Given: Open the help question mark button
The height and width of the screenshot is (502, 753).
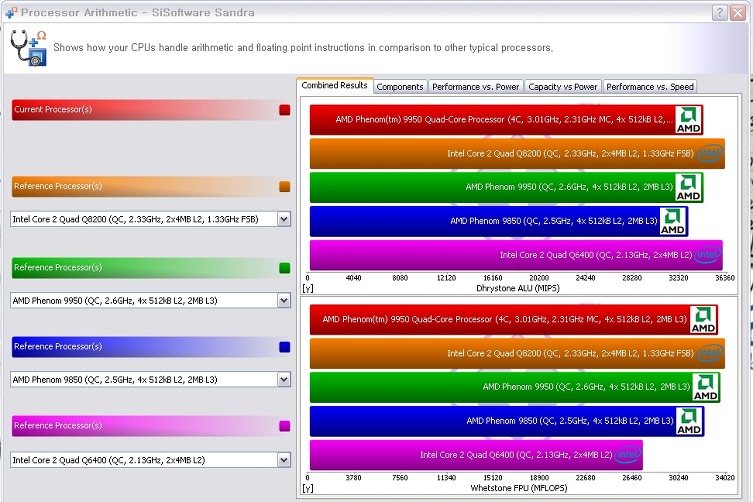Looking at the screenshot, I should coord(719,12).
